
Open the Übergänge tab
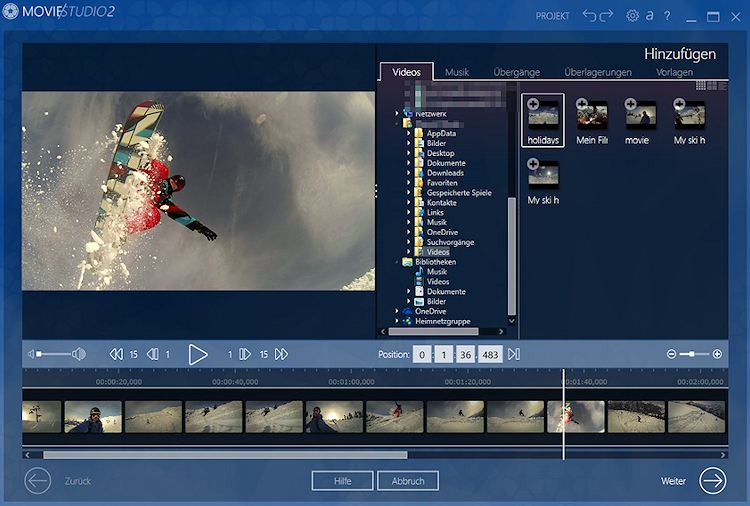(x=516, y=72)
